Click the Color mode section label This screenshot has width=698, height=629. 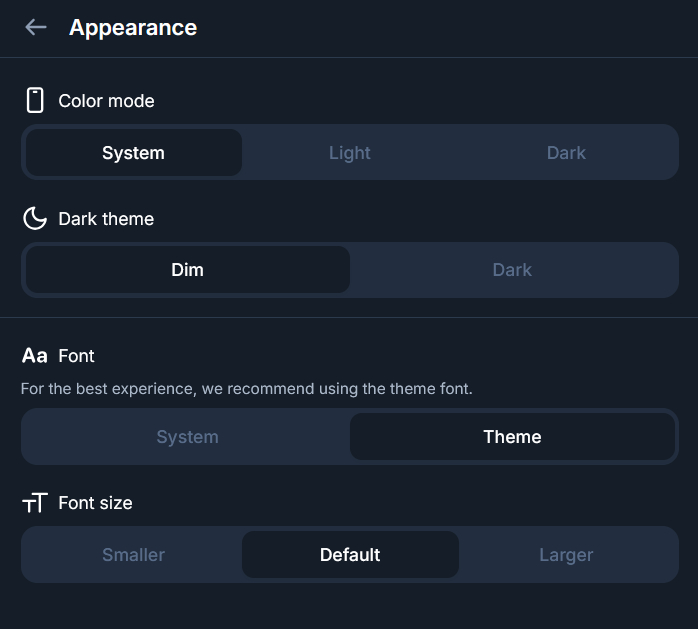click(106, 101)
